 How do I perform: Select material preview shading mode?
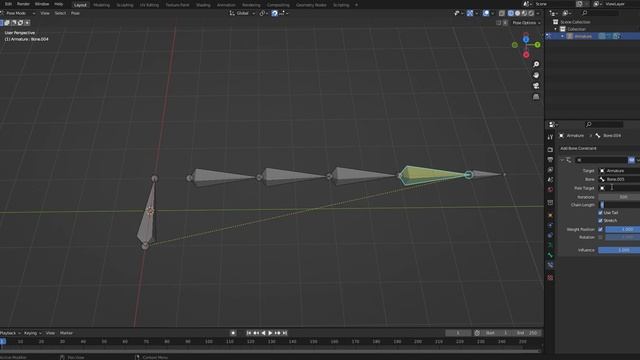pos(524,13)
